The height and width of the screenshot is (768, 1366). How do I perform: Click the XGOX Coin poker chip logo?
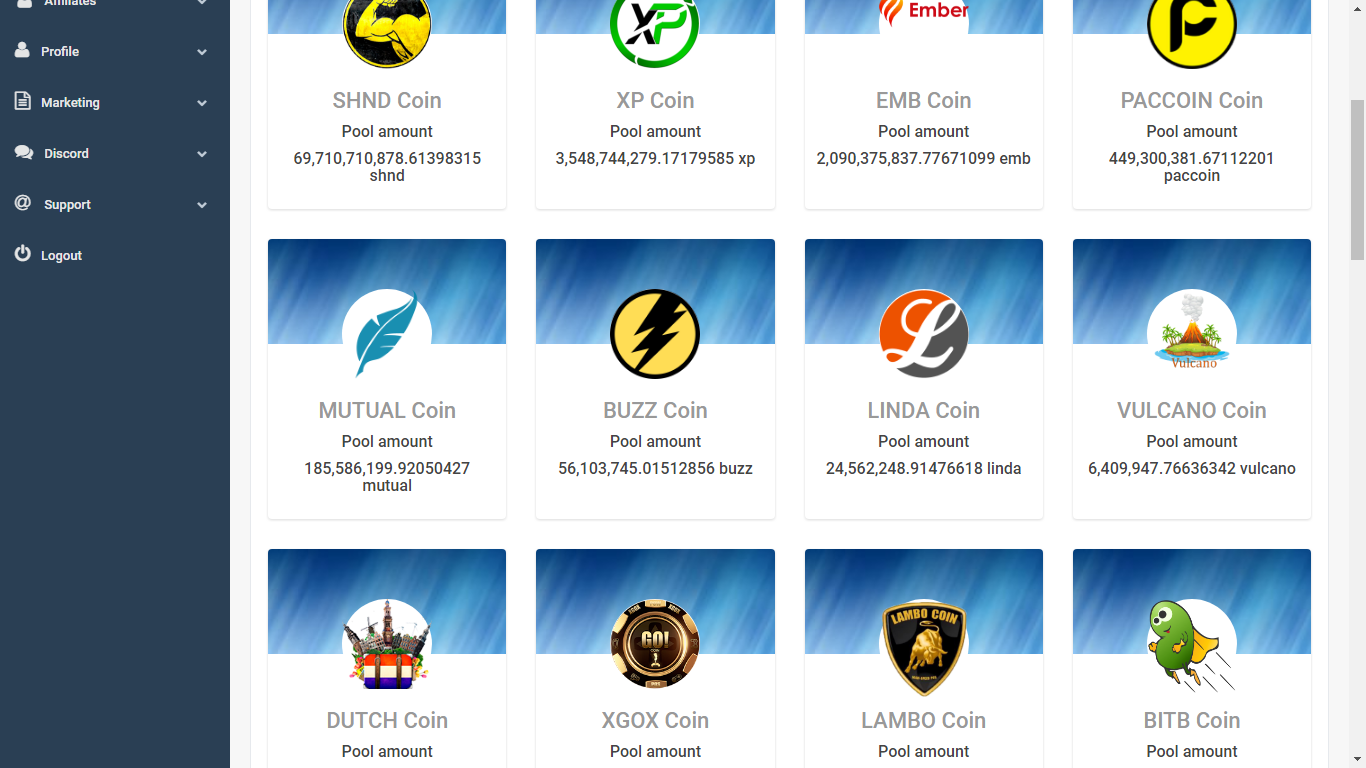coord(655,644)
